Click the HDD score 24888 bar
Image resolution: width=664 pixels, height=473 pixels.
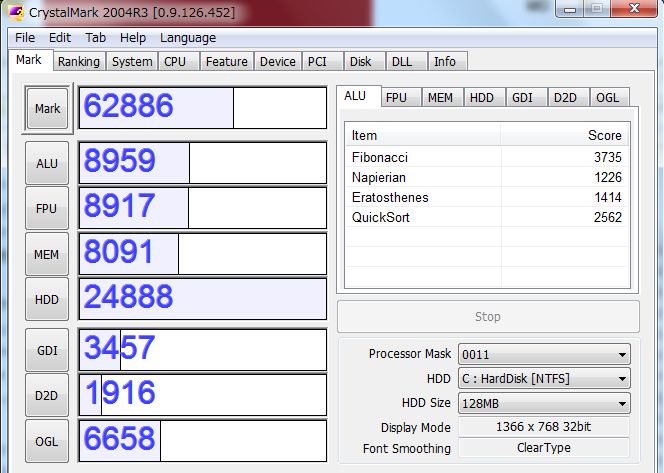(203, 299)
